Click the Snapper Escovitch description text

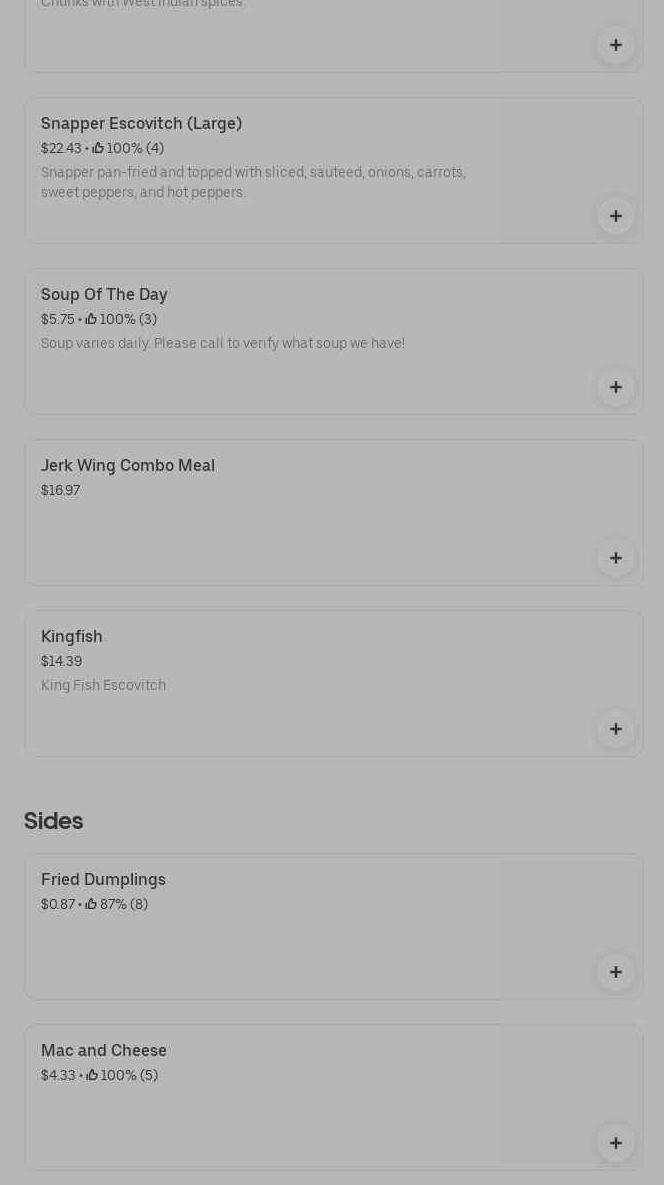253,182
